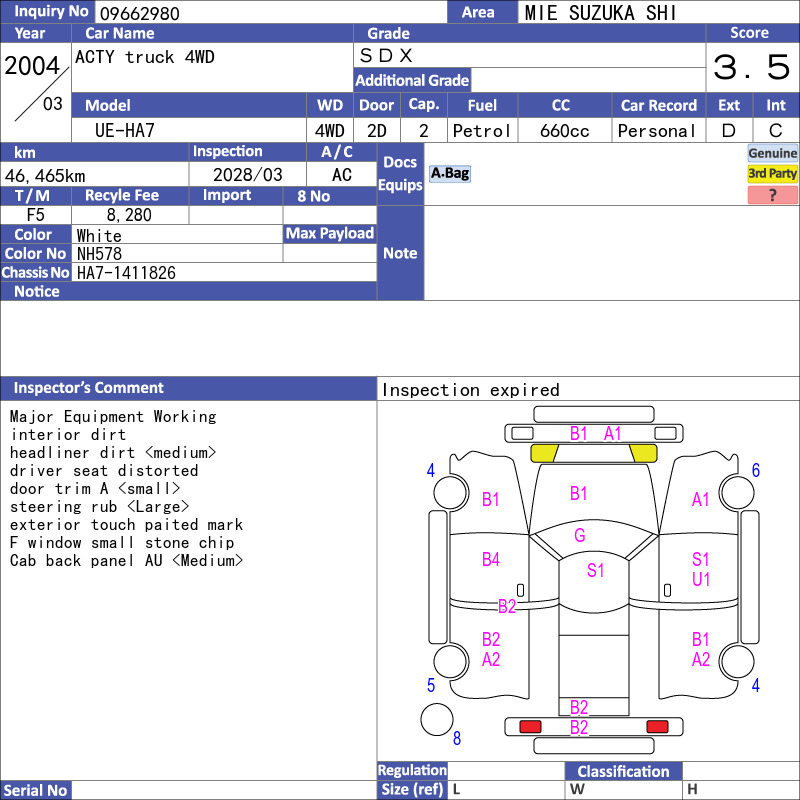Click the exterior grade D

click(x=729, y=131)
